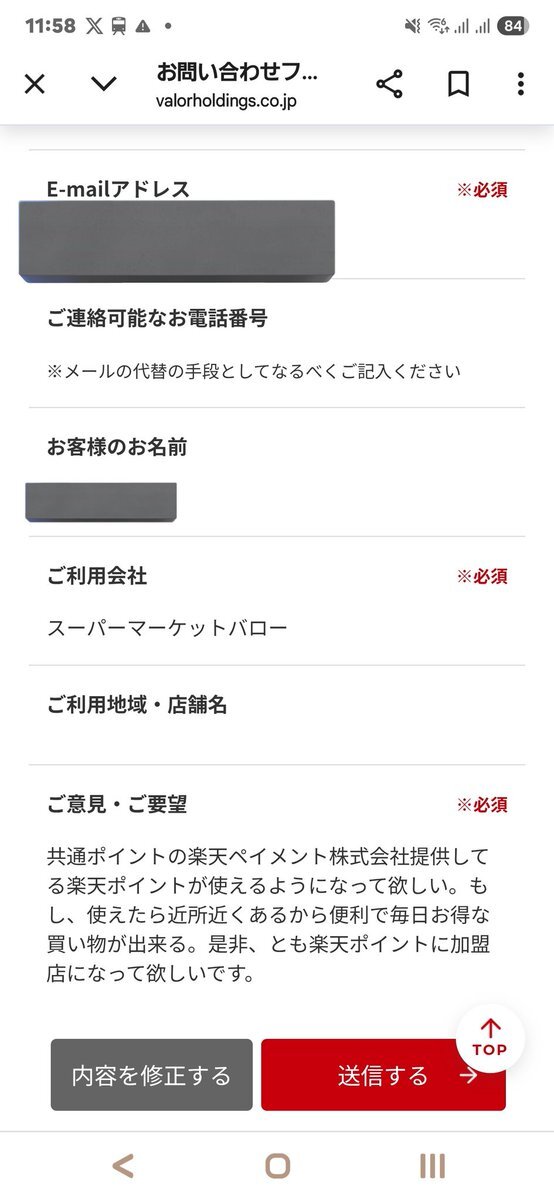Tap the ご利用地域・店舗名 field row
554x1200 pixels.
(x=277, y=715)
